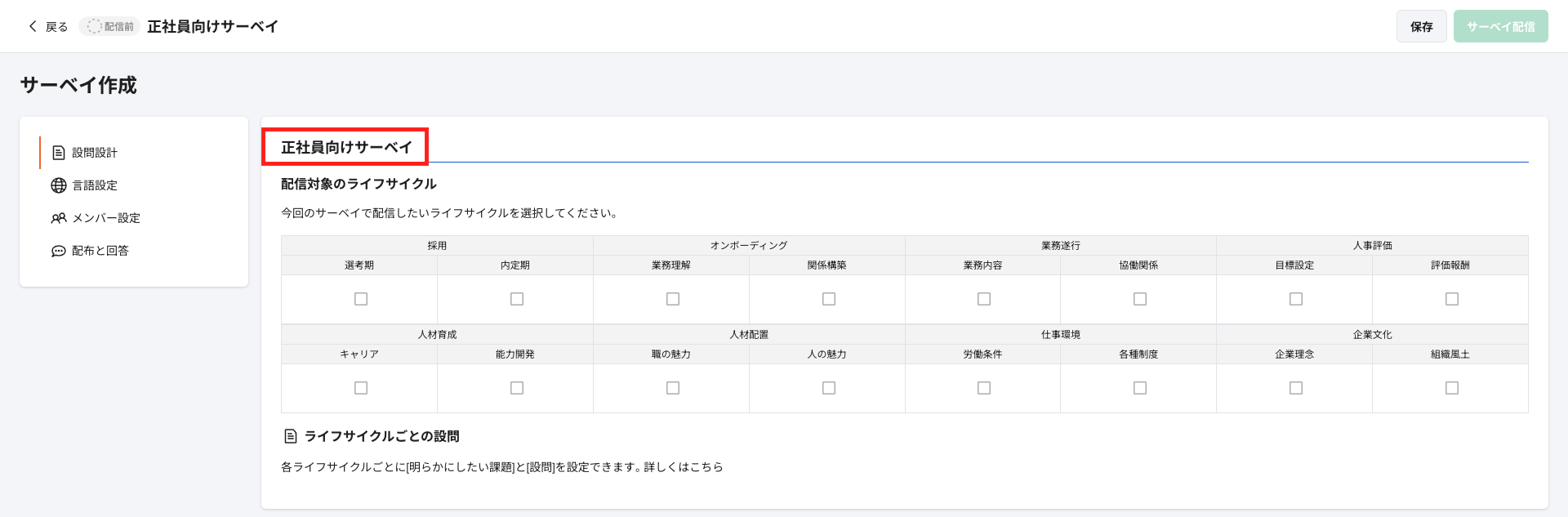Click the 正社員向けサーベイ section heading

pos(346,147)
